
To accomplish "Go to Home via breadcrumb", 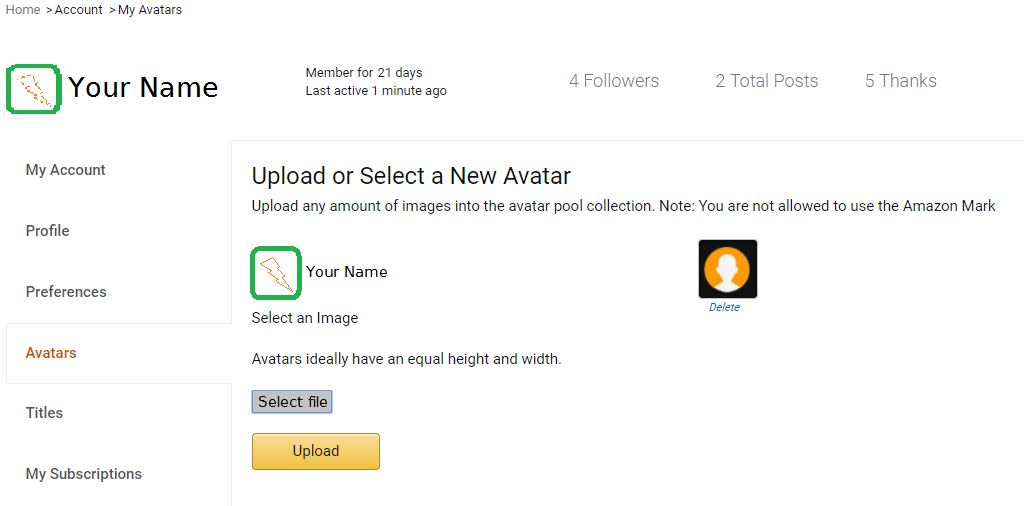I will tap(23, 10).
